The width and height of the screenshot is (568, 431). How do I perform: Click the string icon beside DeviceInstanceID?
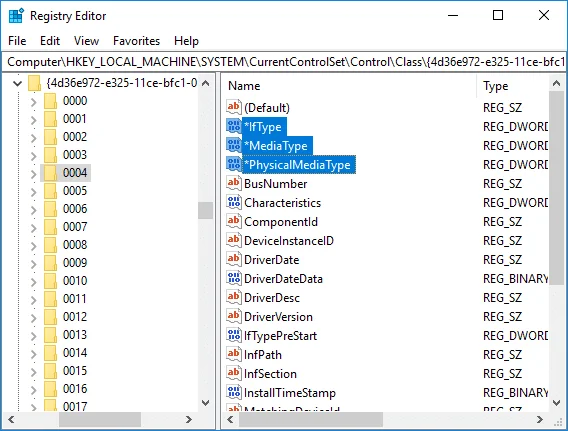click(234, 240)
